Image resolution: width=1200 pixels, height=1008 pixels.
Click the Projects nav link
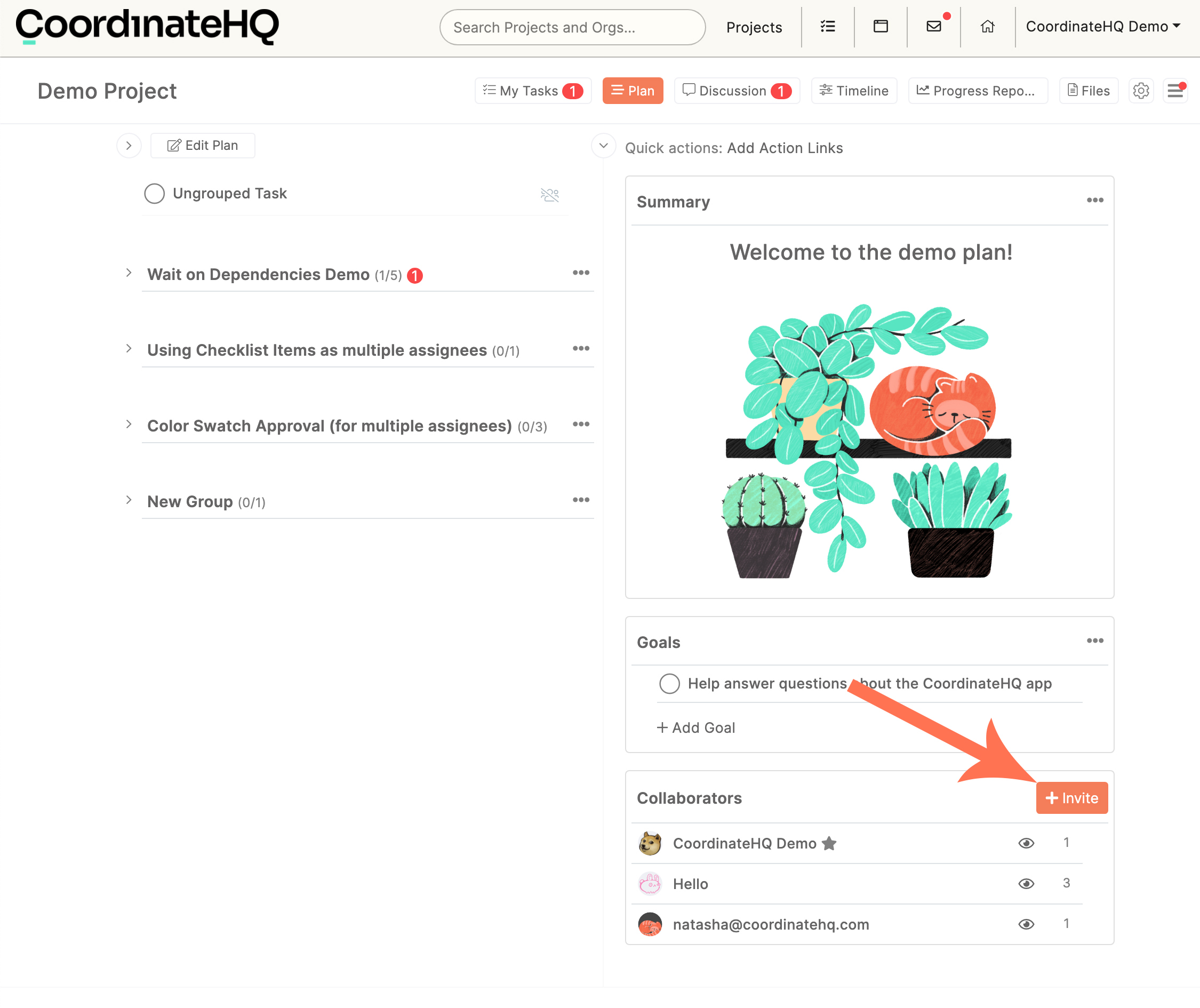pos(754,27)
